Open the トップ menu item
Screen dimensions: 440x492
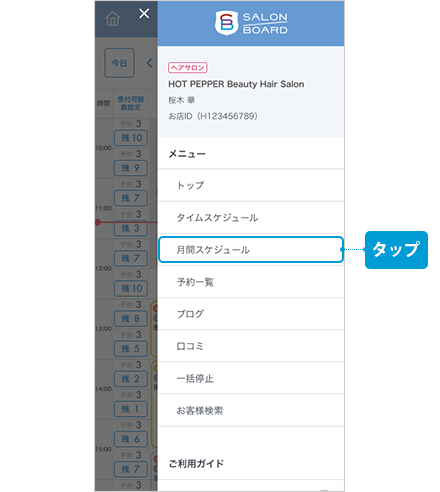point(251,185)
